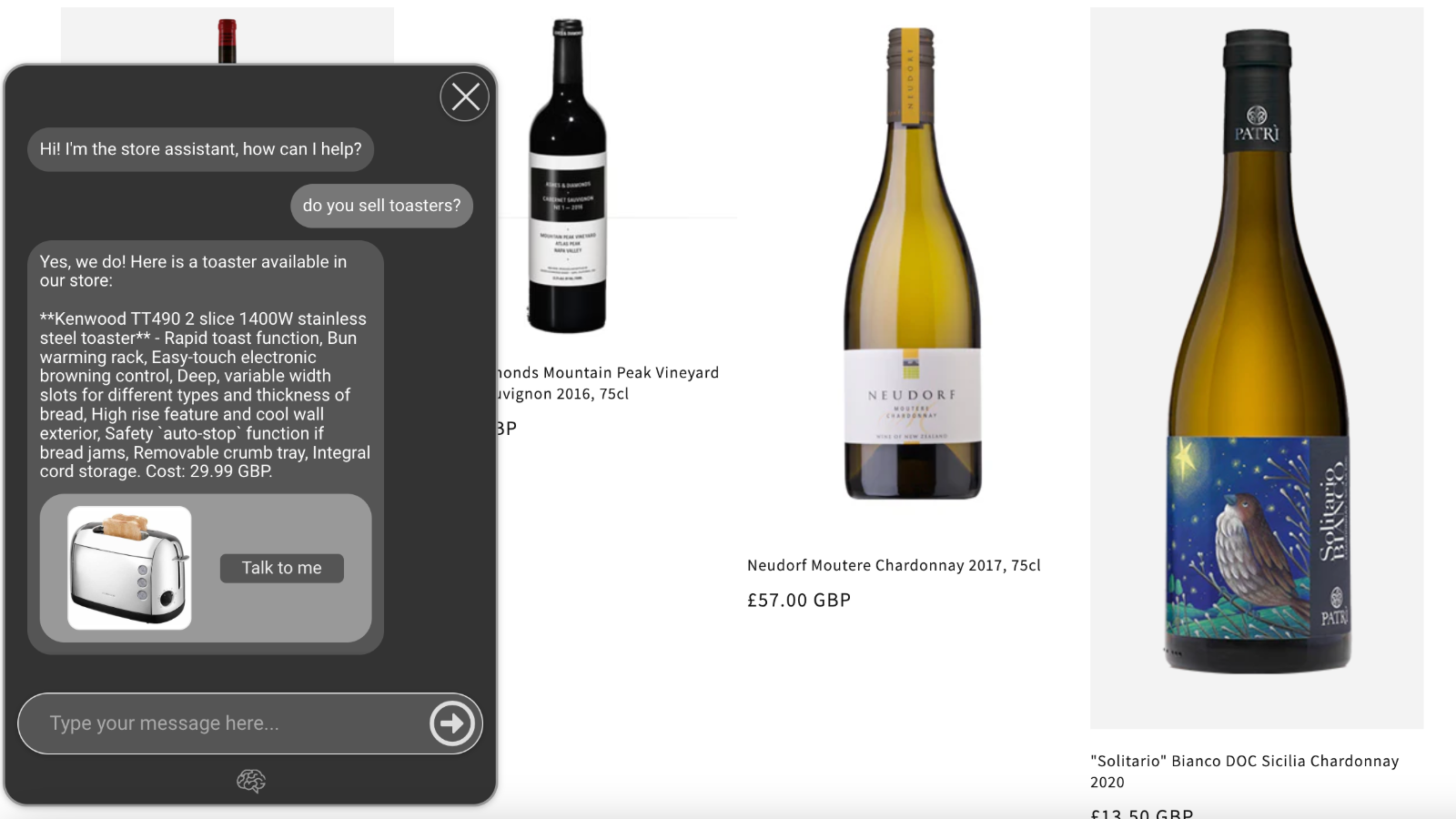Viewport: 1456px width, 819px height.
Task: Click the £57.00 GBP price label
Action: tap(799, 601)
